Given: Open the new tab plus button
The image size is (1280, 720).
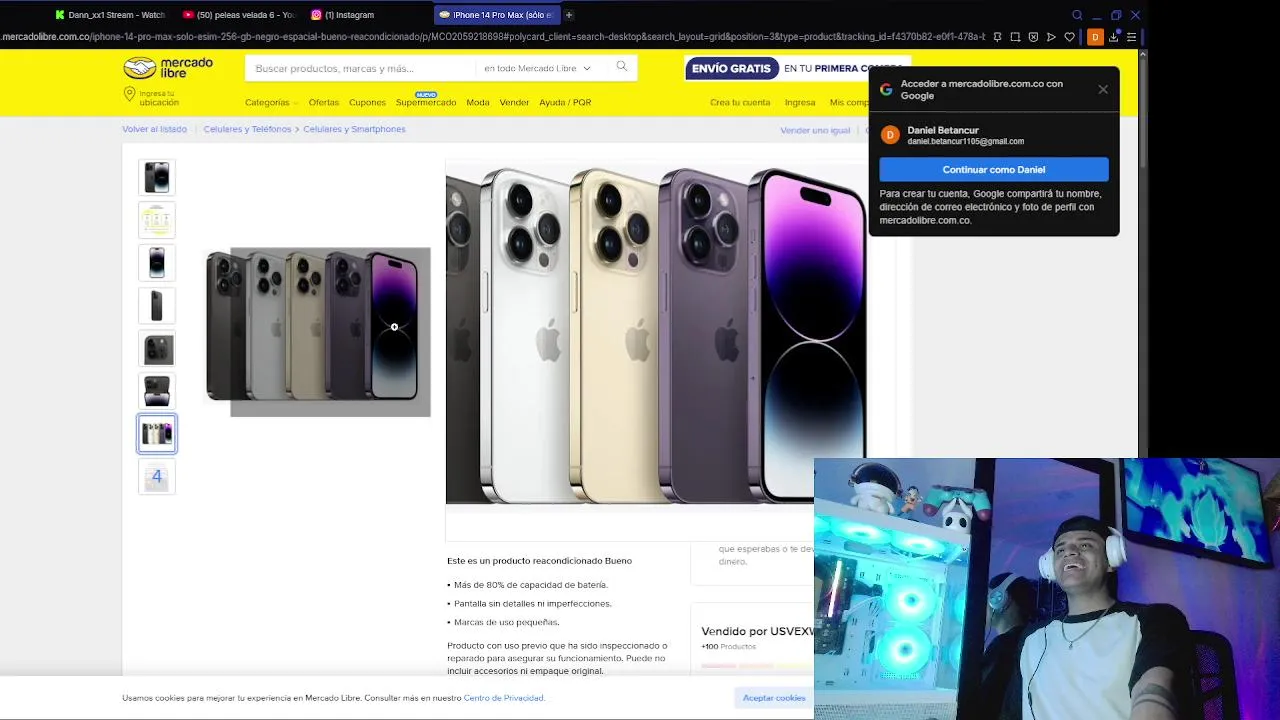Looking at the screenshot, I should tap(569, 15).
